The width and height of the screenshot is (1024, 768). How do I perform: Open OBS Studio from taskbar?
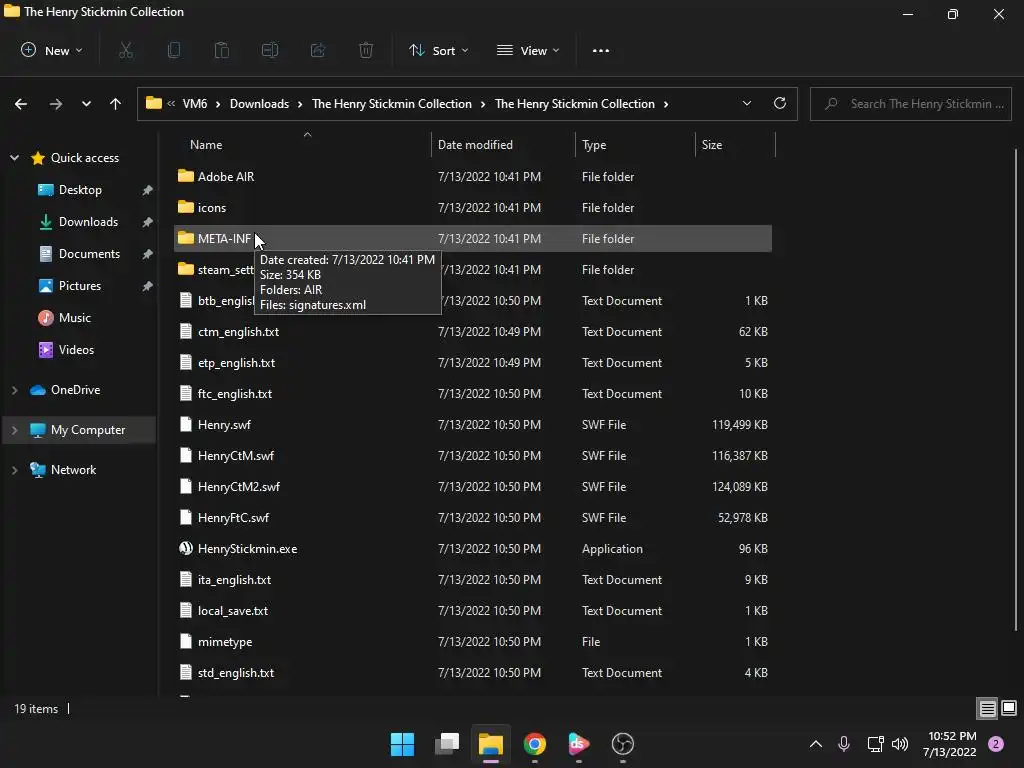point(622,744)
